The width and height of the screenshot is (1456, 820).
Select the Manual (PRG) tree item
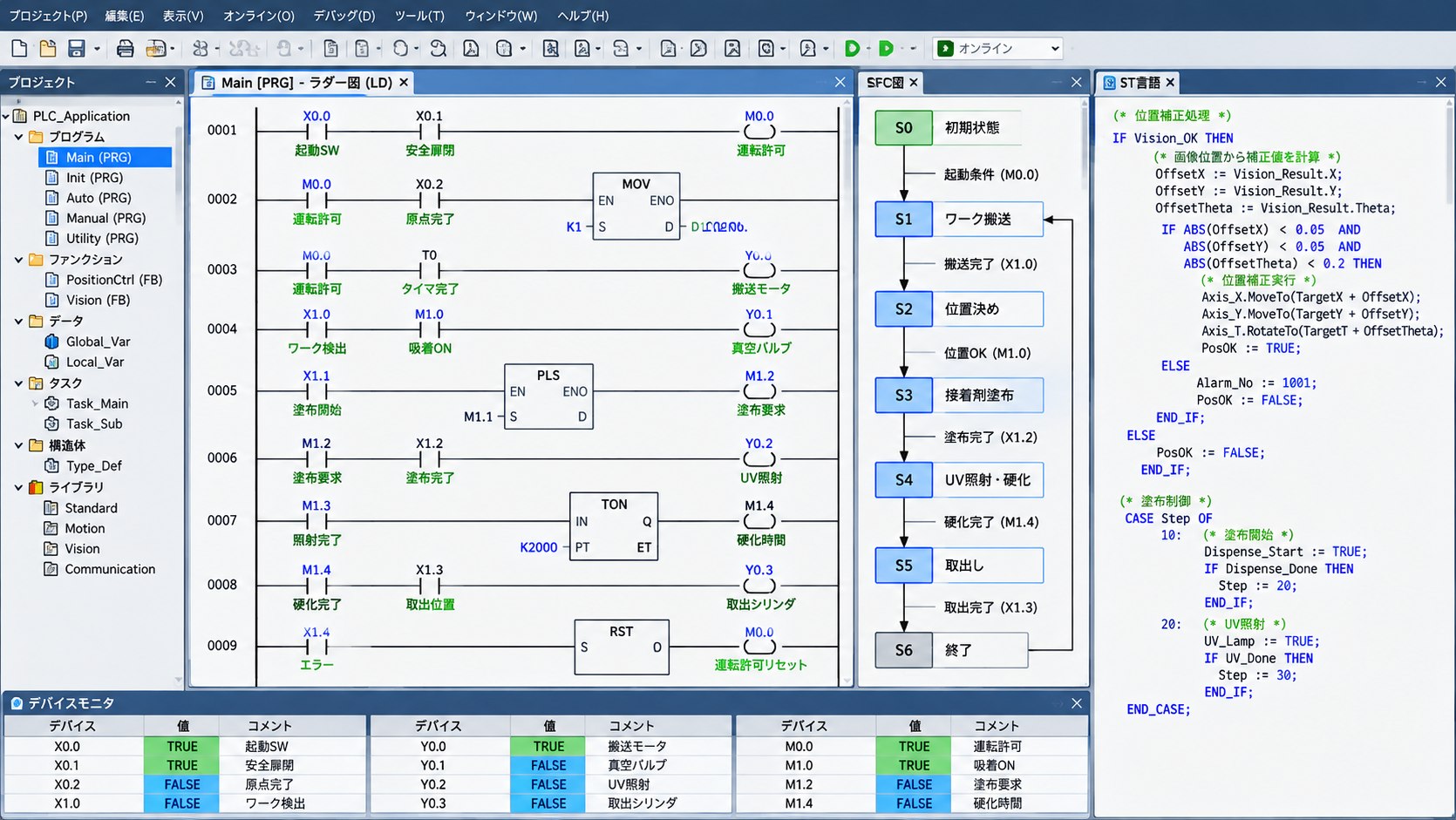[x=105, y=218]
